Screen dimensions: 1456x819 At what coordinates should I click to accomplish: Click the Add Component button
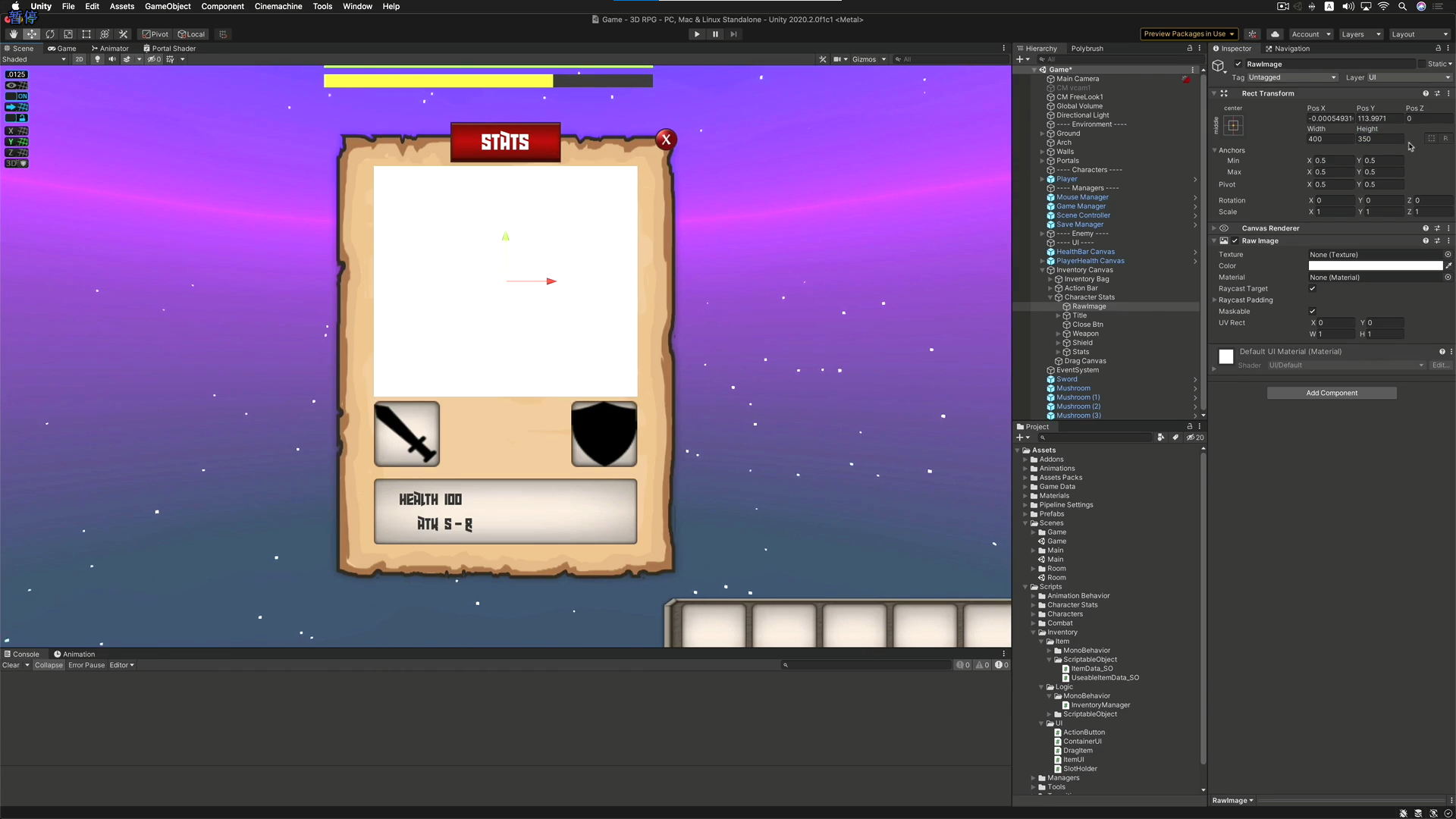pyautogui.click(x=1331, y=393)
